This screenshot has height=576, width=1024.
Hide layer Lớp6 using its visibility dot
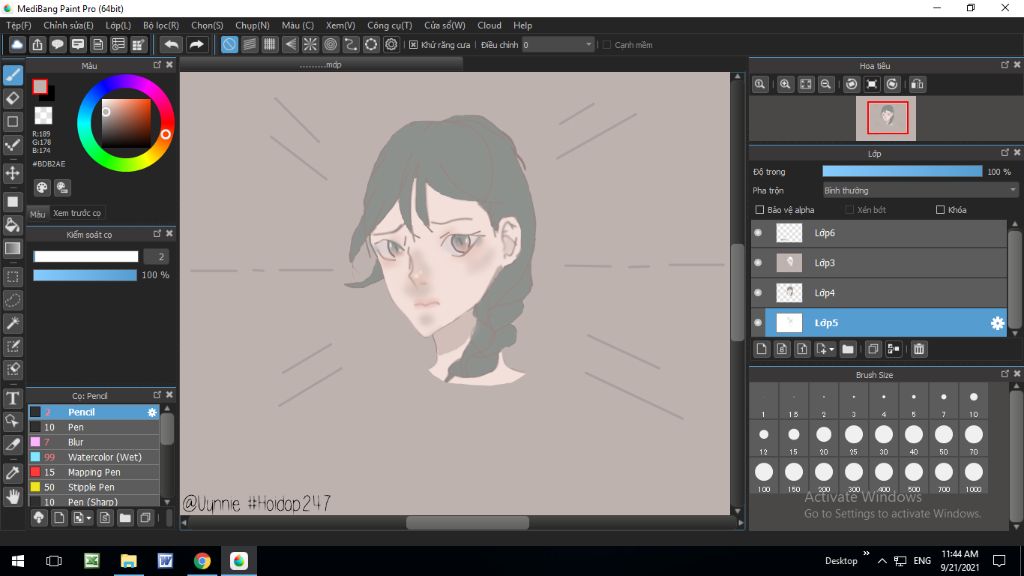point(758,232)
